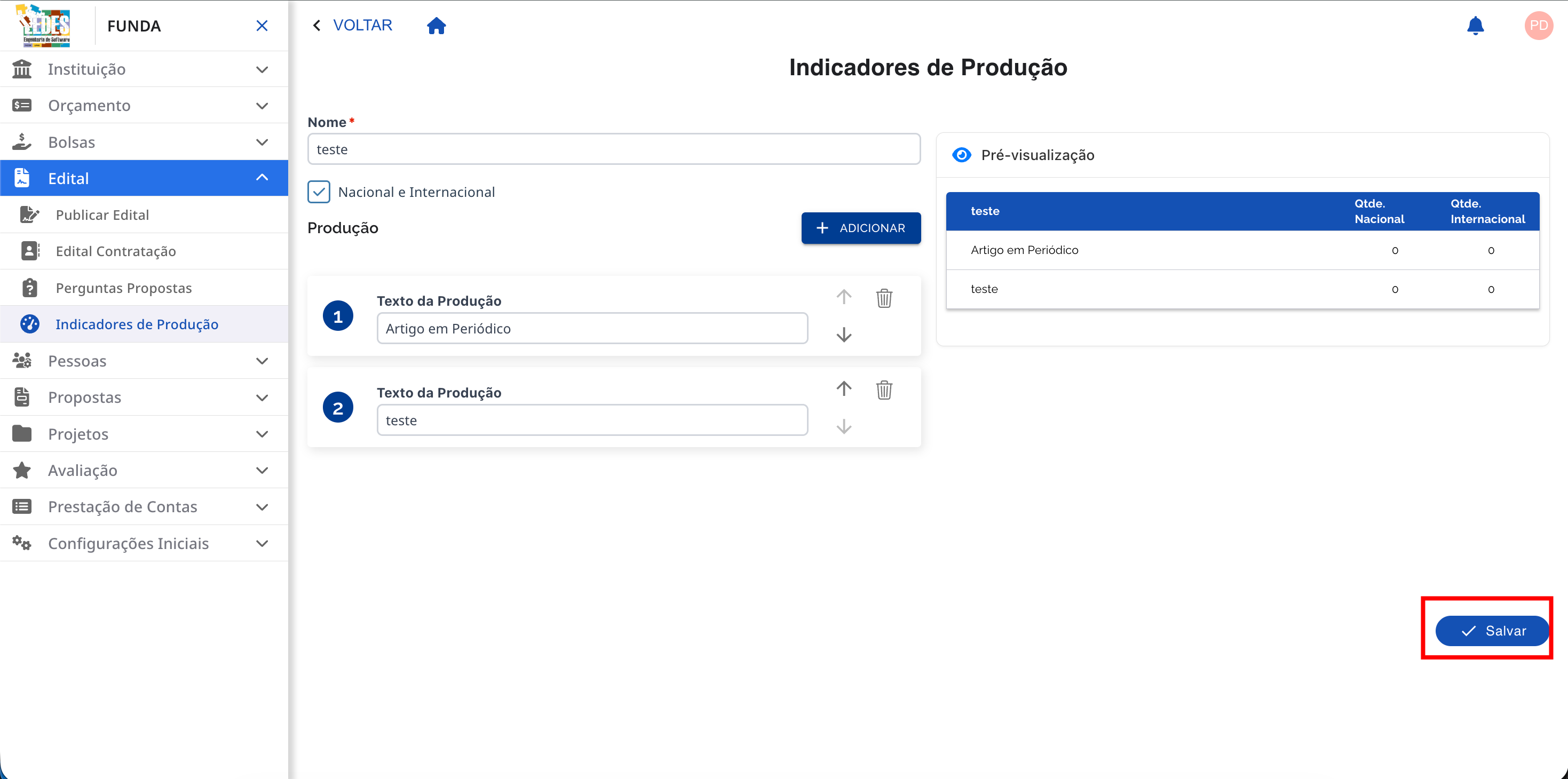The image size is (1568, 779).
Task: Expand the Instituição menu chevron
Action: [262, 69]
